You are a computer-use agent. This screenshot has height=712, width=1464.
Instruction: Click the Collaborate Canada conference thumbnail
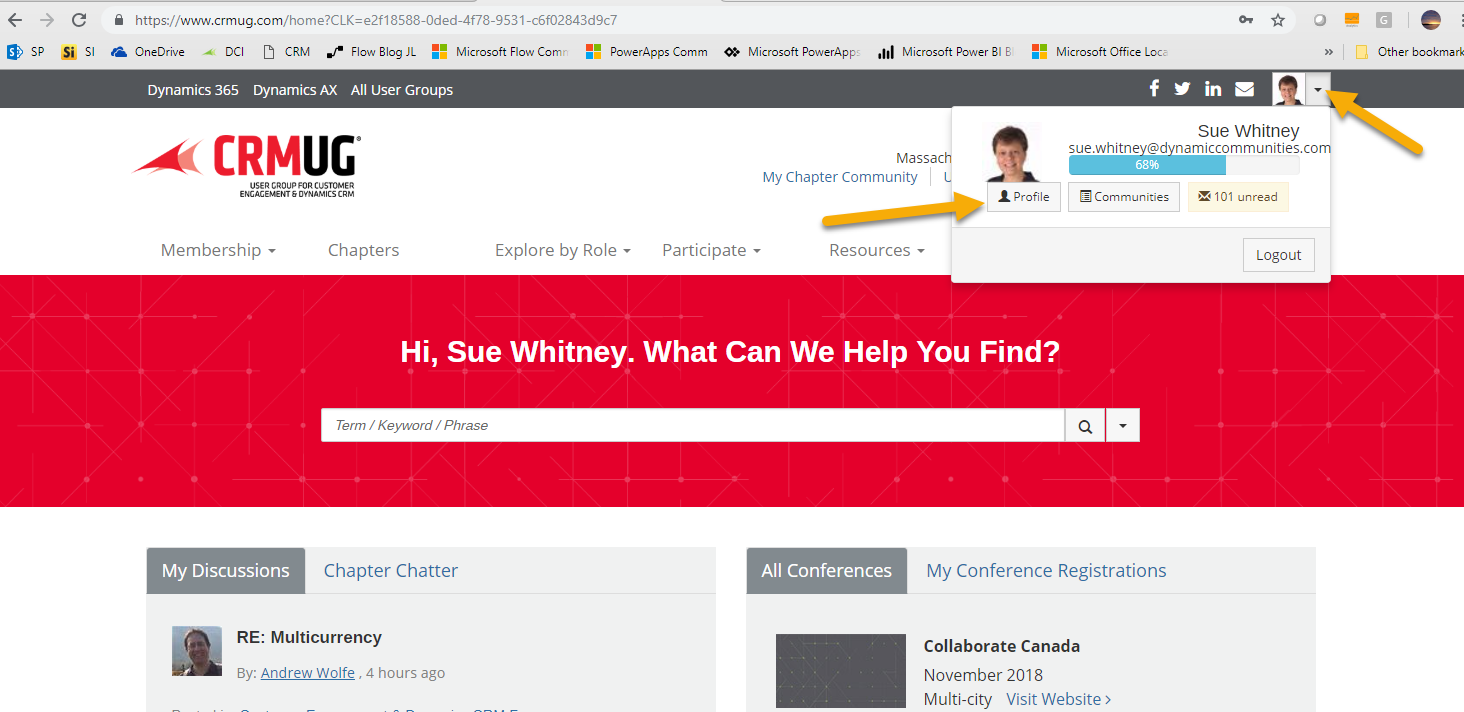click(x=841, y=672)
